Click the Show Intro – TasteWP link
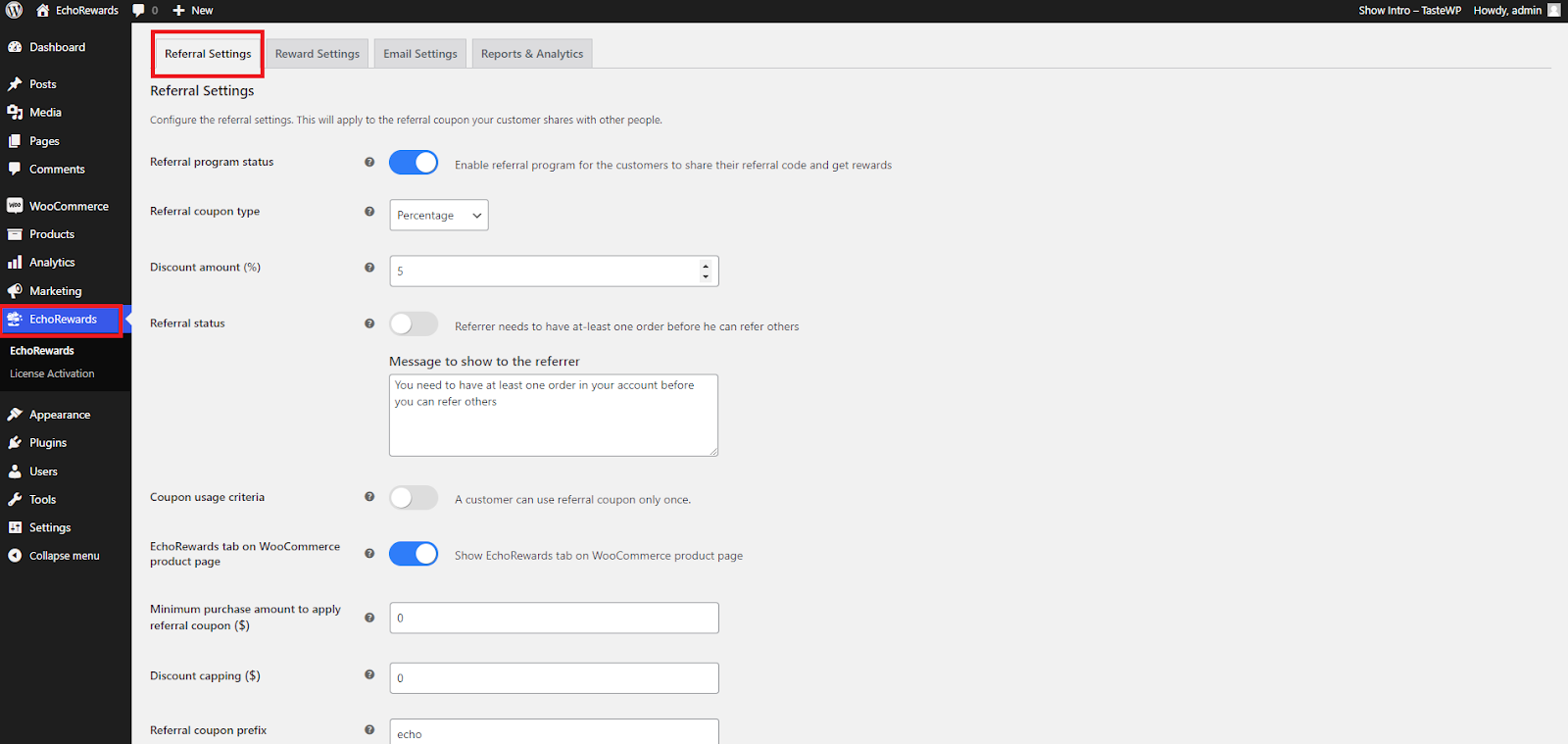Screen dimensions: 1568x744 coord(1409,11)
